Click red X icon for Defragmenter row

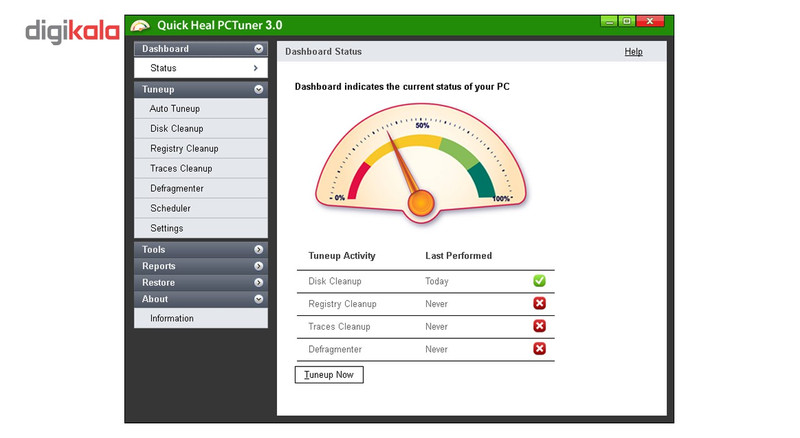(x=539, y=349)
